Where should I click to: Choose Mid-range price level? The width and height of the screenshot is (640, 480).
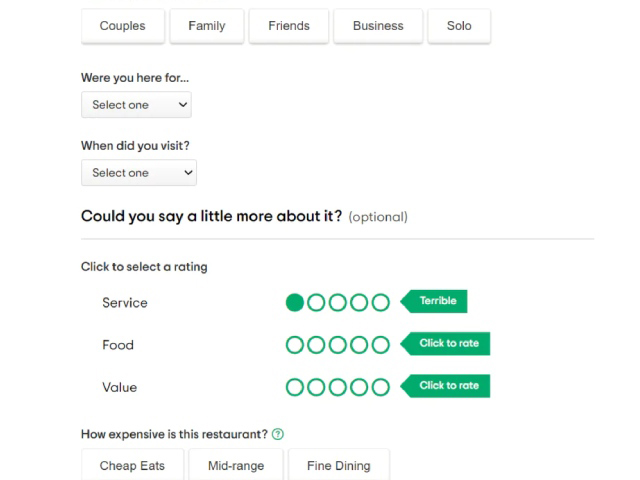pyautogui.click(x=236, y=465)
